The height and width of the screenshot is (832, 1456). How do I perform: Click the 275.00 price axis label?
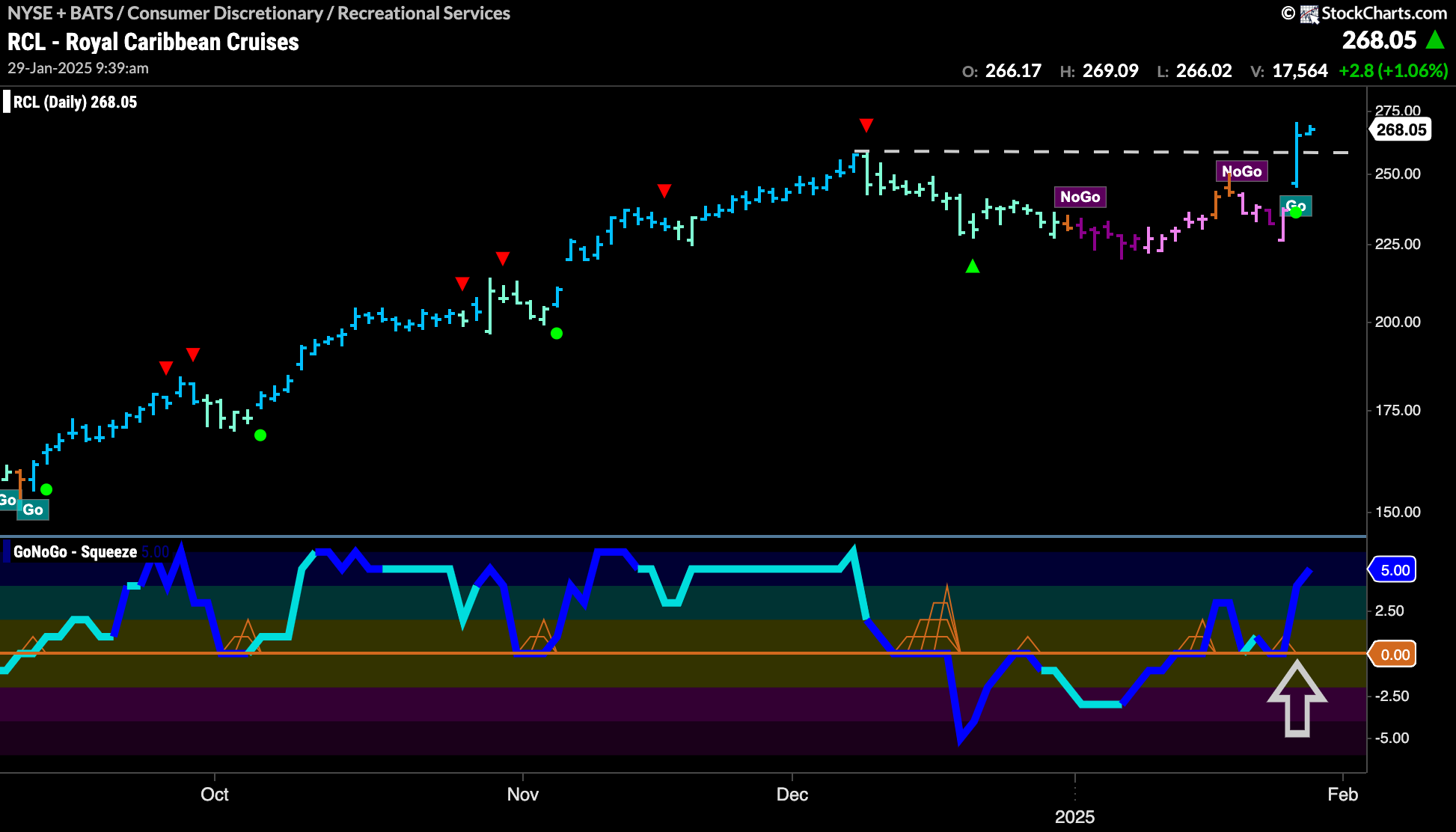pos(1398,111)
